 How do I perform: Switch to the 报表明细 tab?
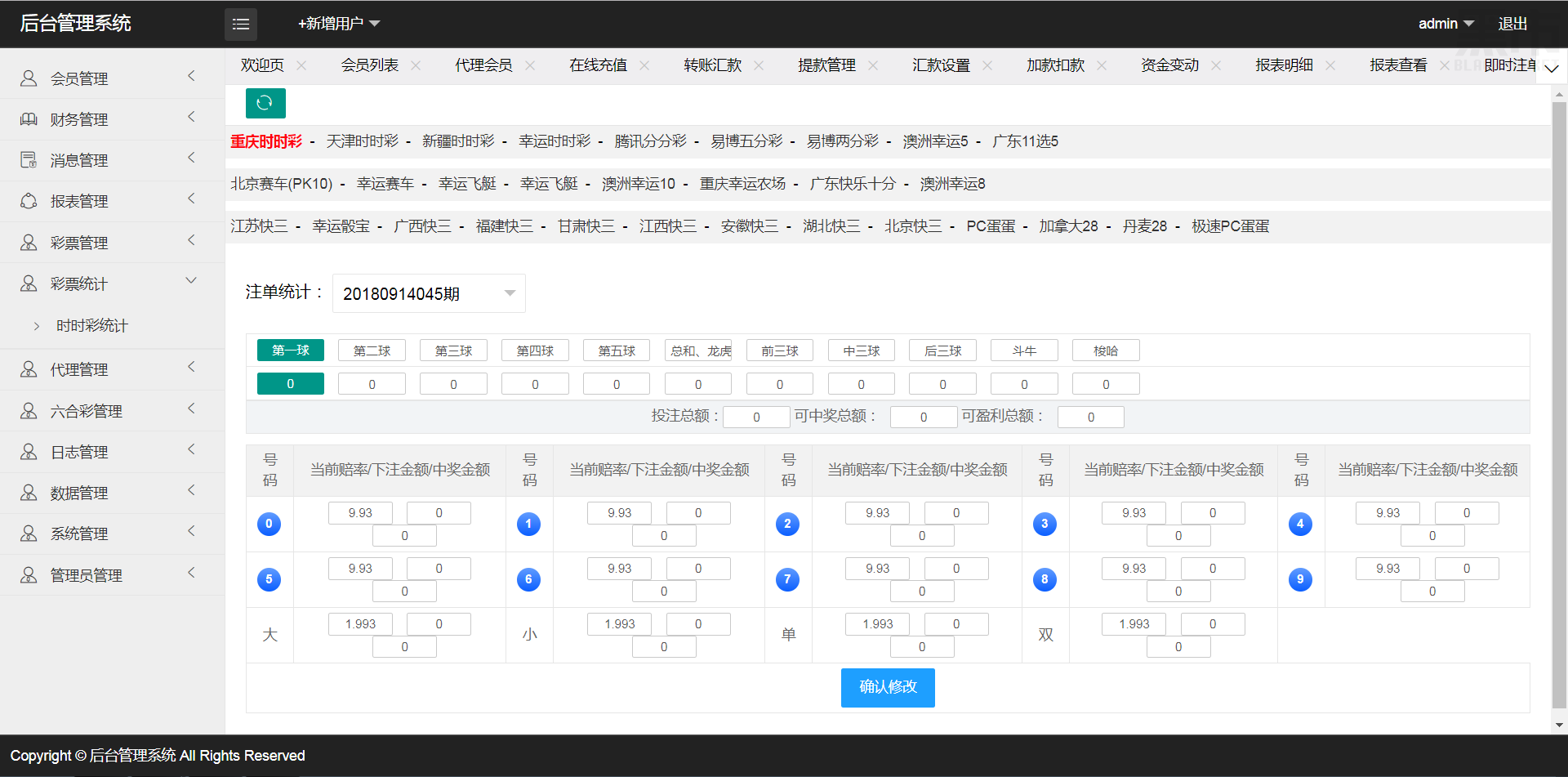(x=1284, y=65)
